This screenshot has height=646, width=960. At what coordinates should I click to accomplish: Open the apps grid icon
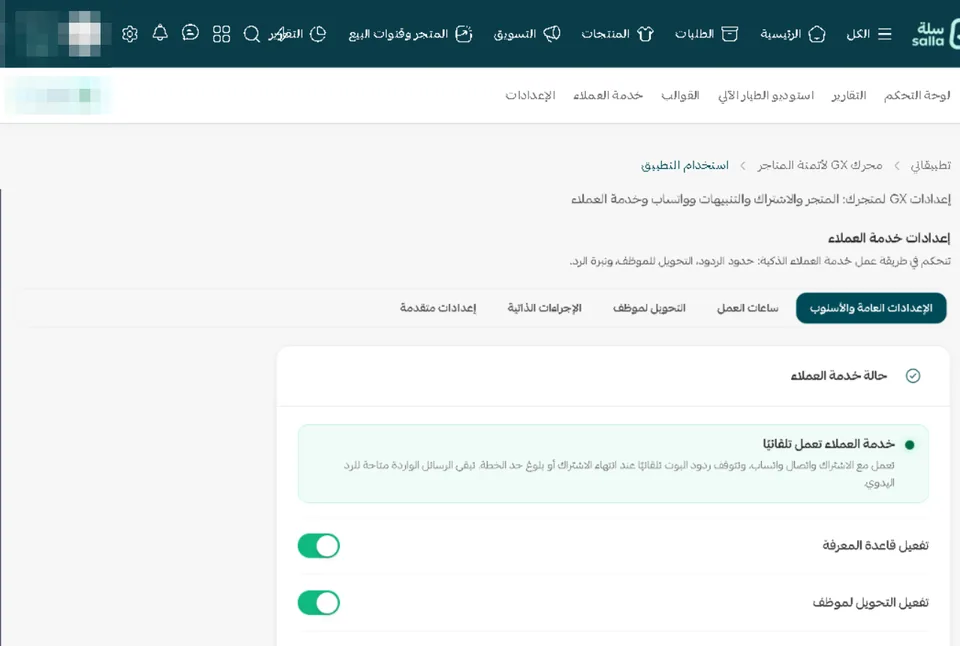[222, 34]
